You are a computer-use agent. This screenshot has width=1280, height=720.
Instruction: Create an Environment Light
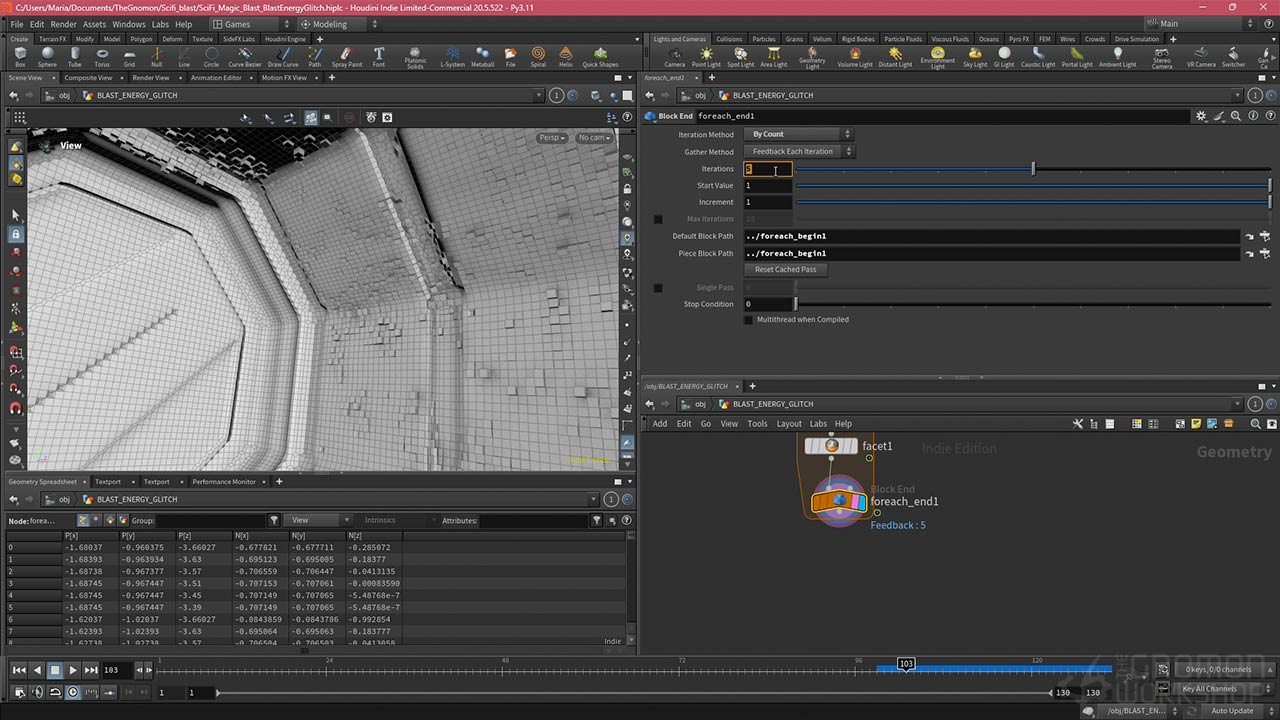[937, 56]
